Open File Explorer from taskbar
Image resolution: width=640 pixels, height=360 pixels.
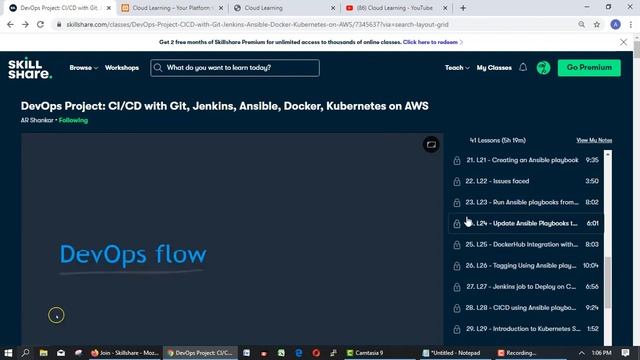click(43, 353)
